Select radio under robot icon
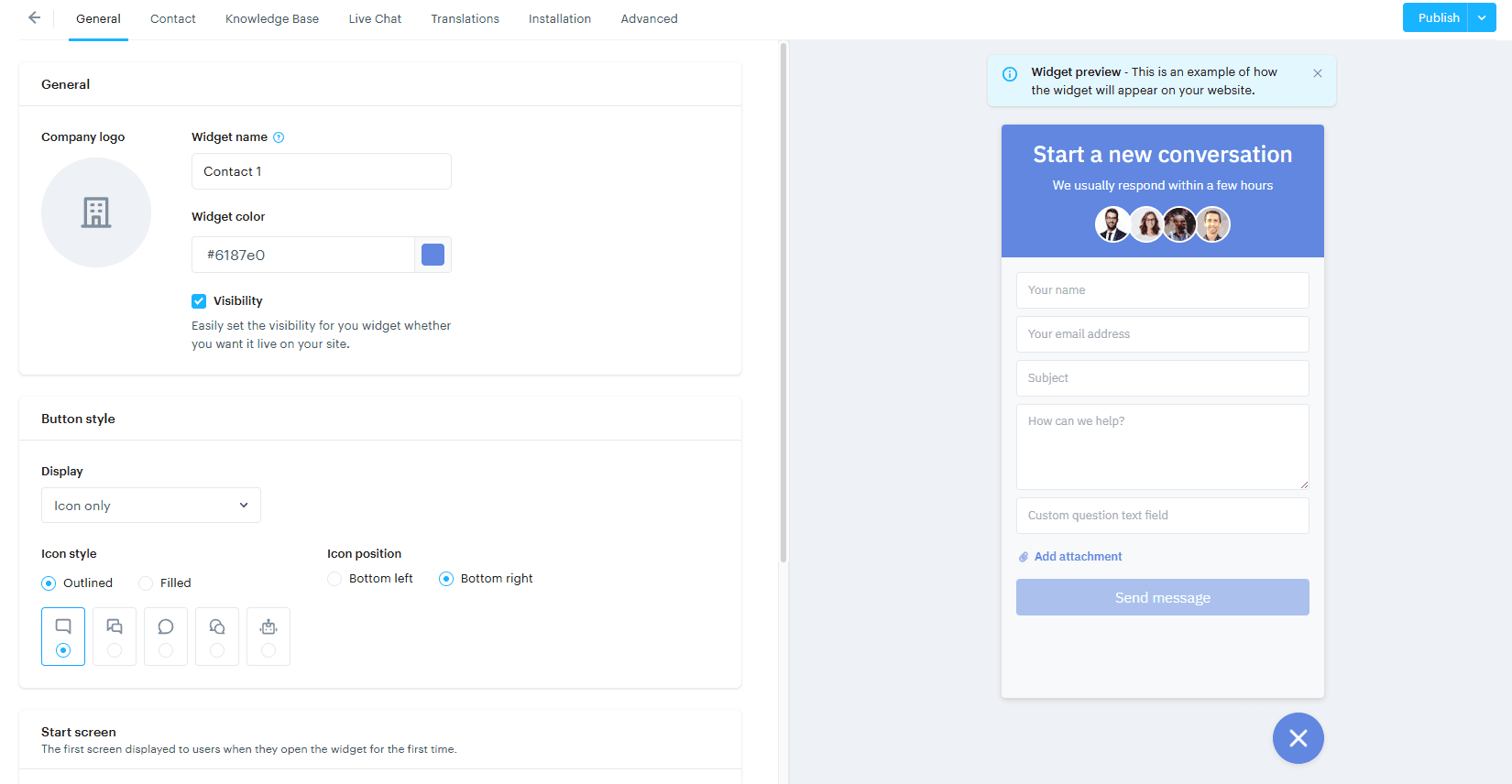1512x784 pixels. (268, 650)
